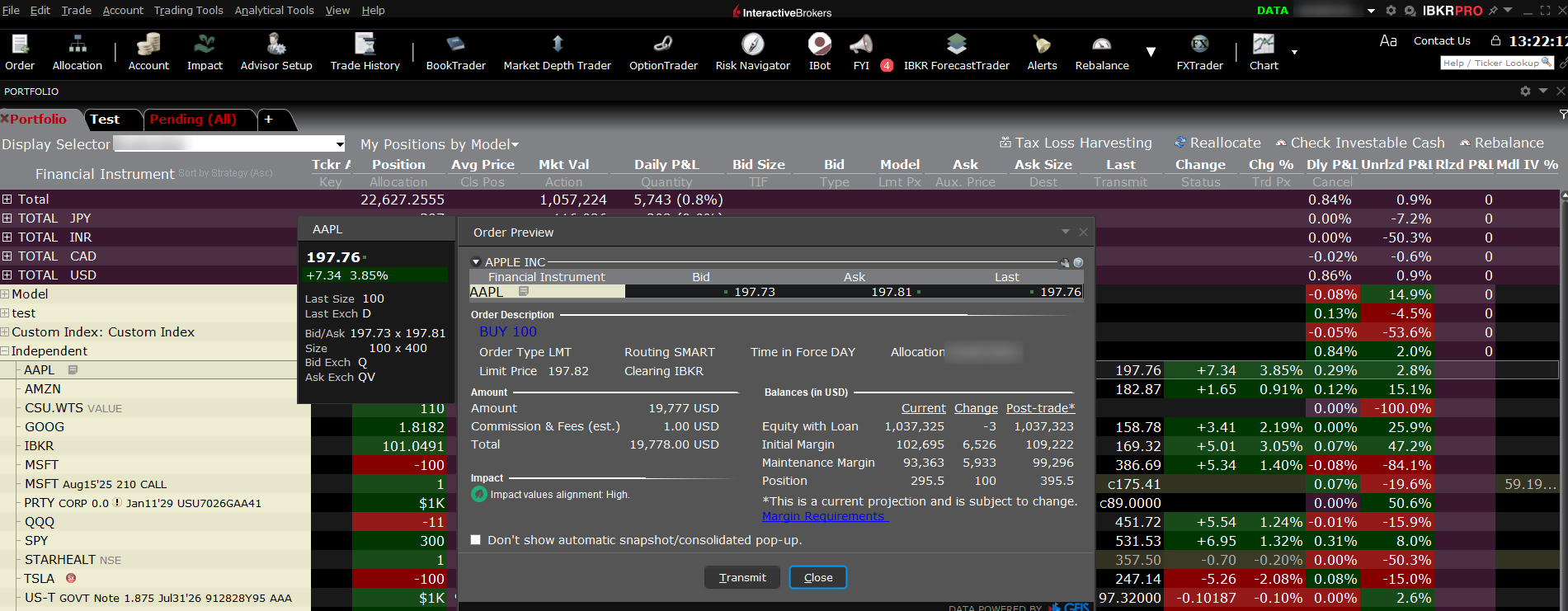Click the Transmit button
1568x611 pixels.
click(x=742, y=577)
